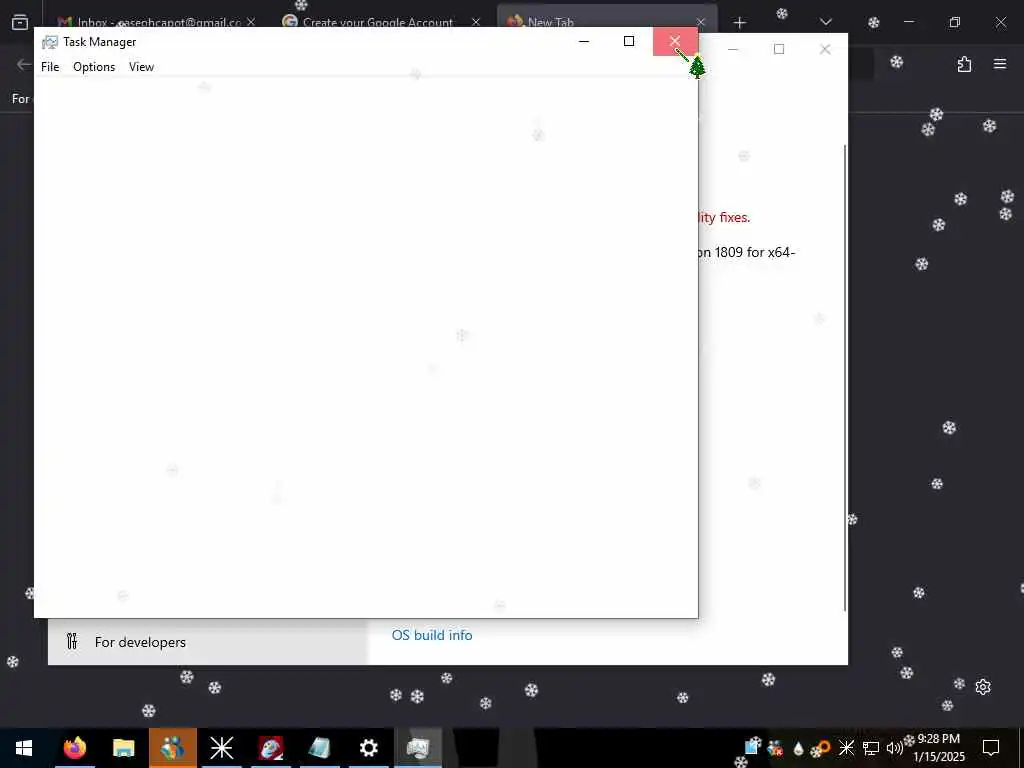Maximize the Settings window
This screenshot has width=1024, height=768.
click(x=778, y=49)
